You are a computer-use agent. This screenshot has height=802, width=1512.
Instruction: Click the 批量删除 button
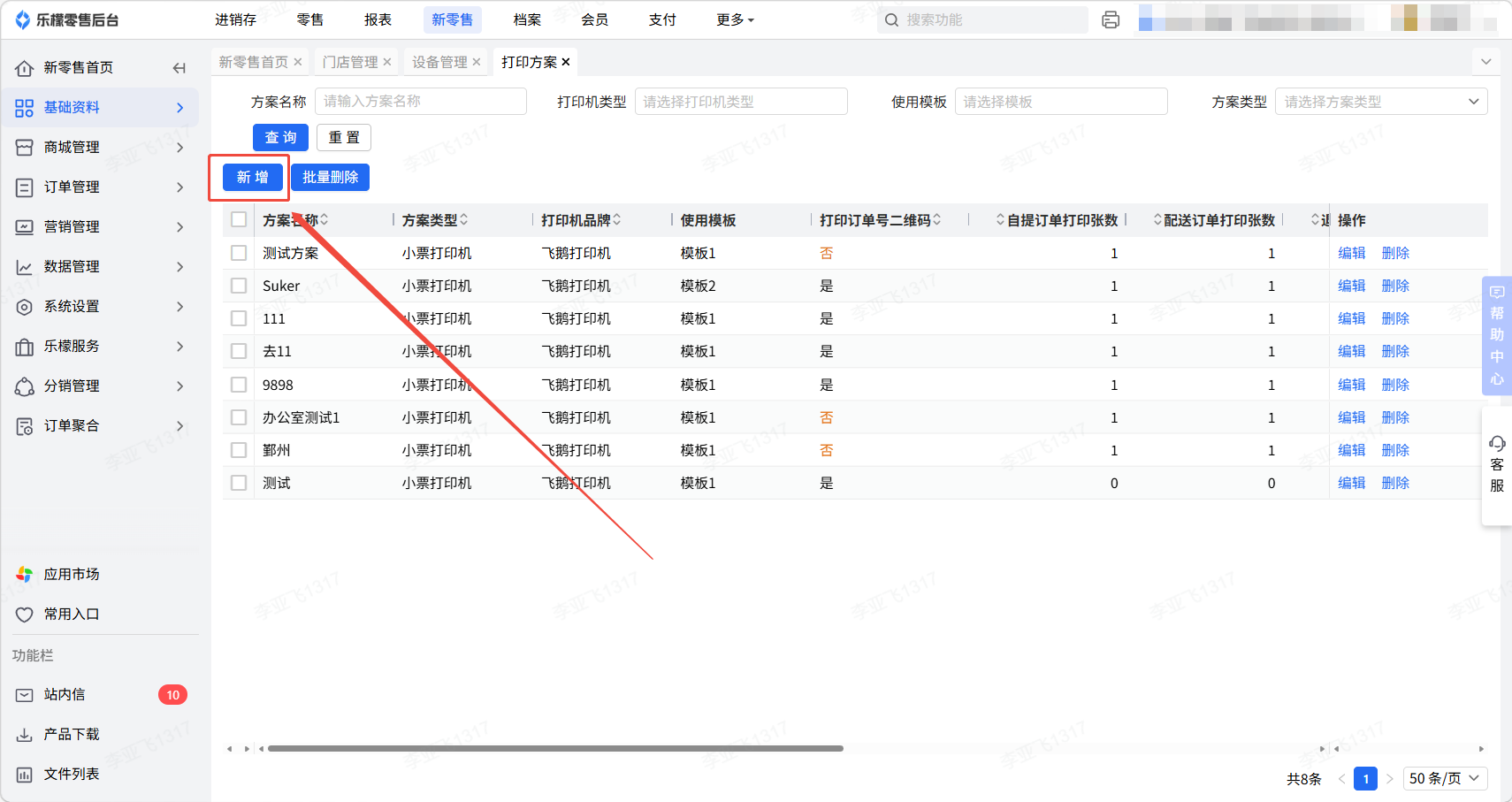tap(330, 177)
